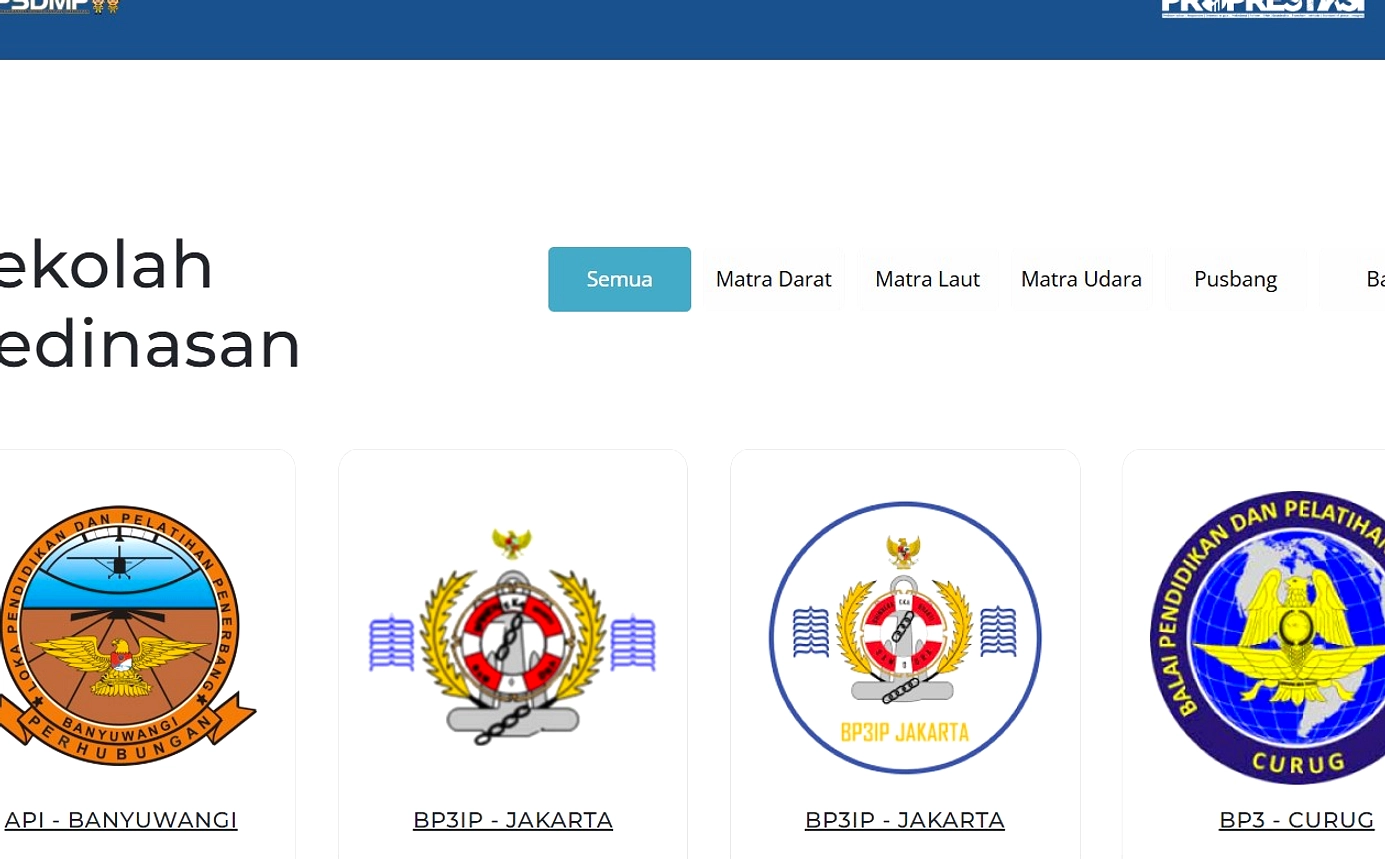Open BP3IP - JAKARTA link under anchor logo without circle
The height and width of the screenshot is (859, 1385).
pos(513,820)
